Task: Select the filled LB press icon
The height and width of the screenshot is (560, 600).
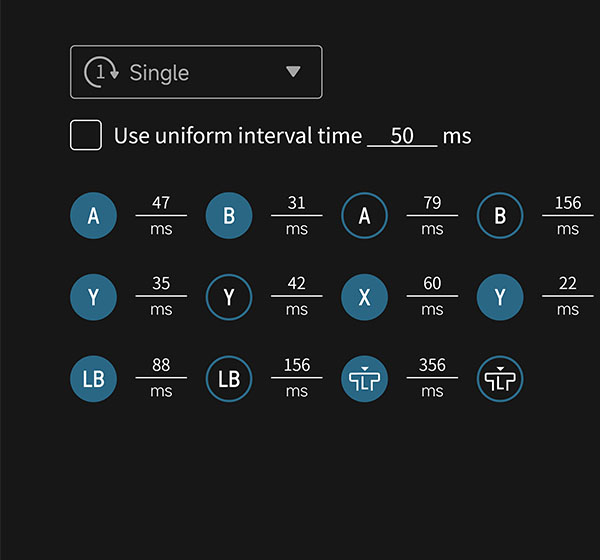Action: pos(93,379)
